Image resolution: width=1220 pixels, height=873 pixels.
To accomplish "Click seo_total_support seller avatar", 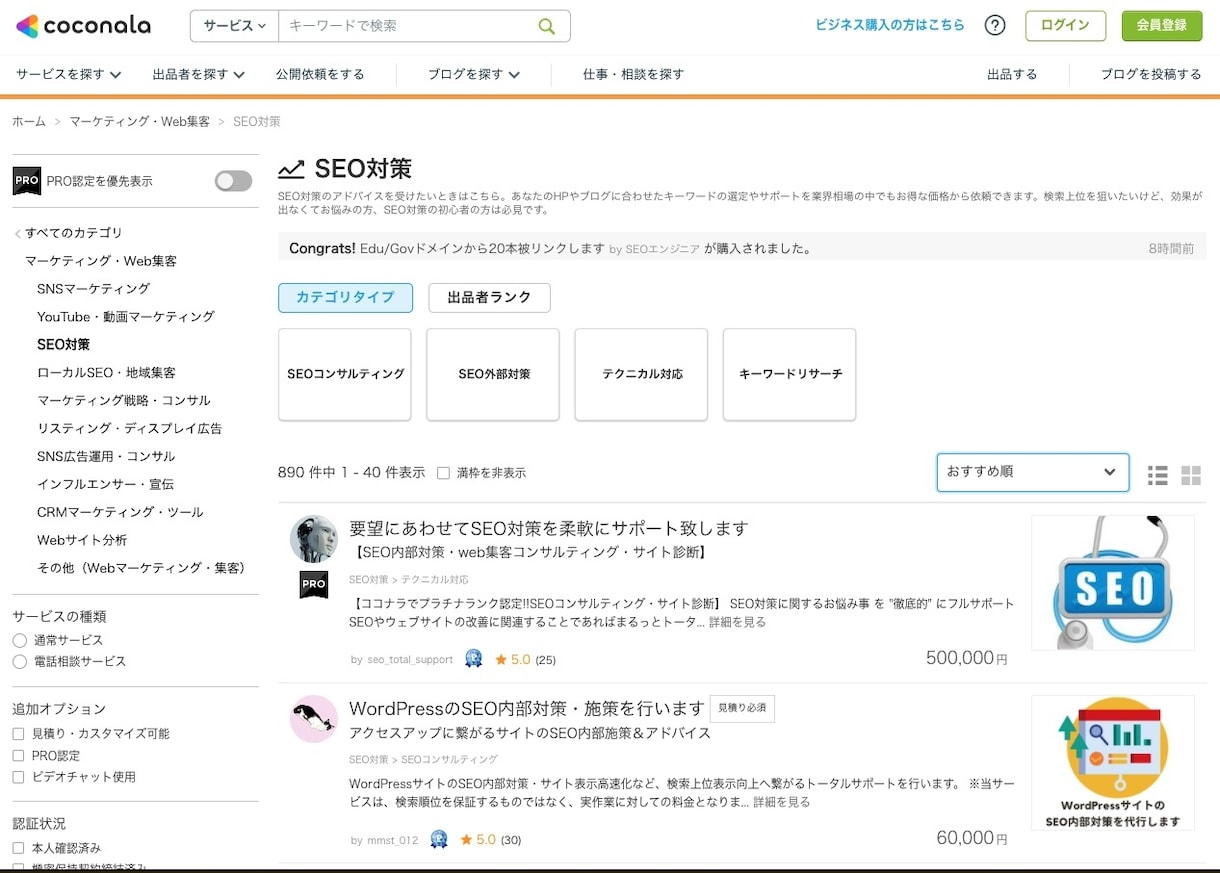I will pyautogui.click(x=314, y=539).
